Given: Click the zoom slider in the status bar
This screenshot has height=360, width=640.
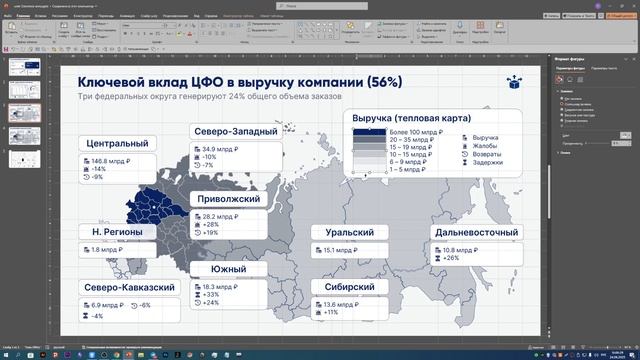Looking at the screenshot, I should click(607, 347).
